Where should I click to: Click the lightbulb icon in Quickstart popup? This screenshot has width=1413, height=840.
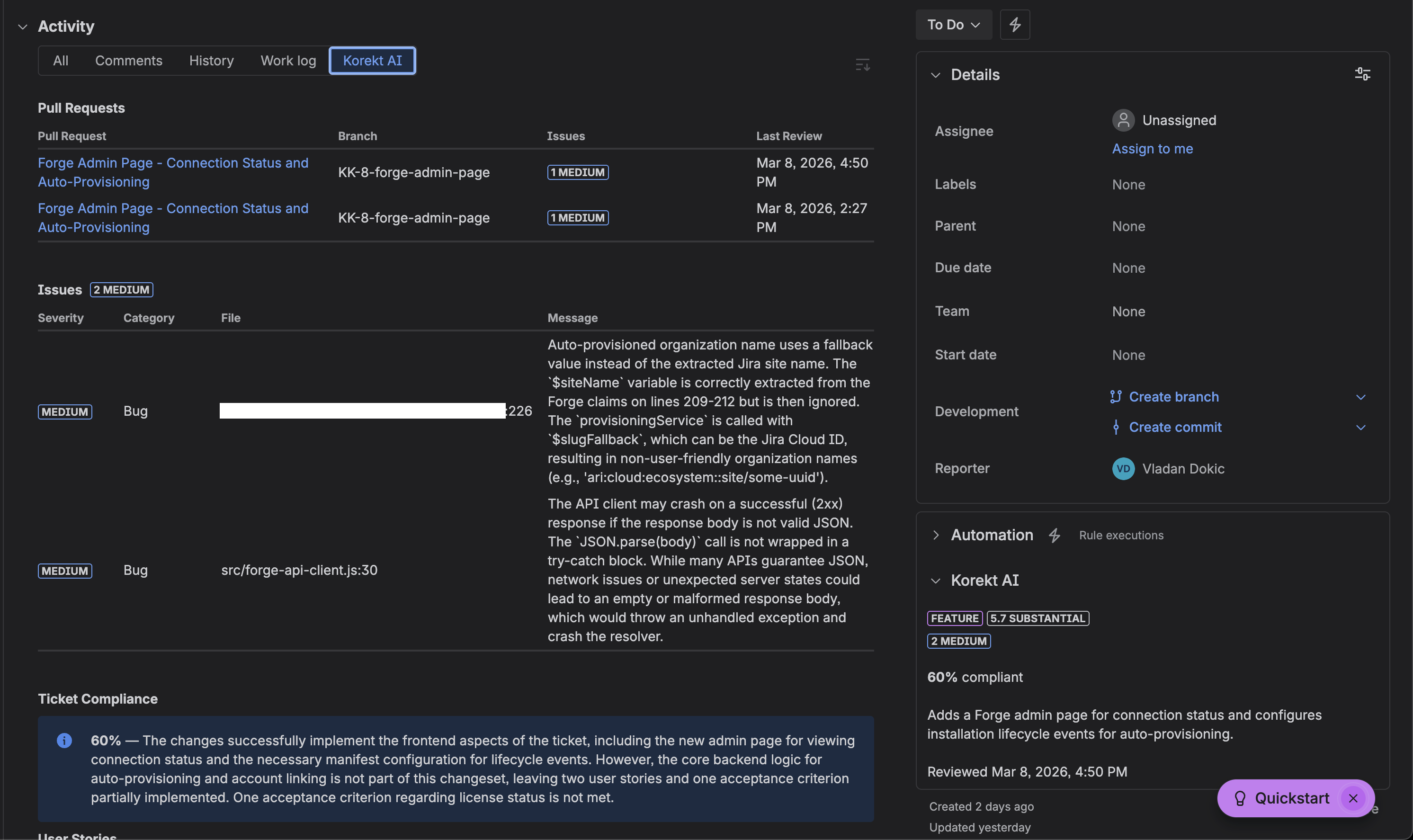click(1240, 798)
